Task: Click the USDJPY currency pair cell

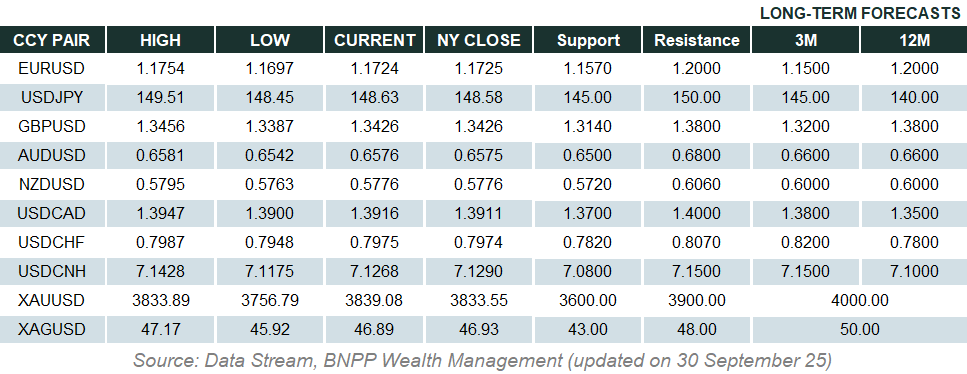Action: click(52, 98)
